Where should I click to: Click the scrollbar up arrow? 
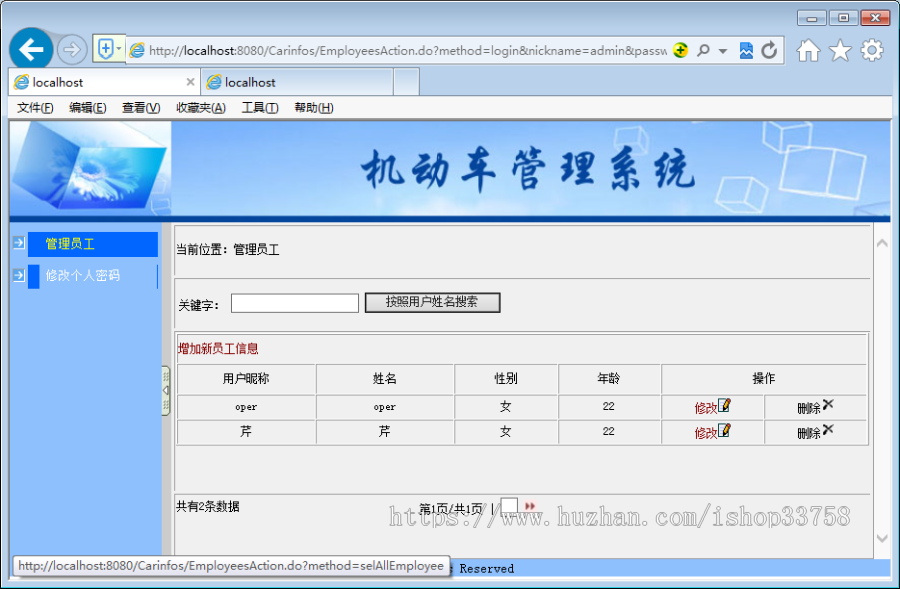tap(882, 243)
